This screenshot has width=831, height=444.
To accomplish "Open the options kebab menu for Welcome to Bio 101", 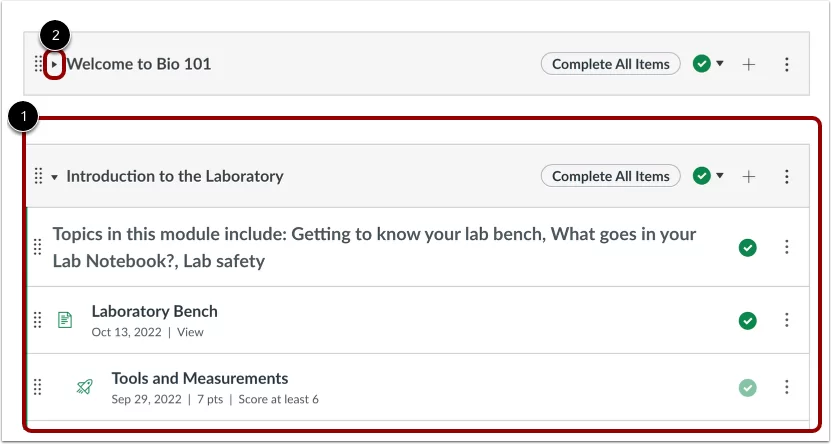I will click(x=786, y=65).
